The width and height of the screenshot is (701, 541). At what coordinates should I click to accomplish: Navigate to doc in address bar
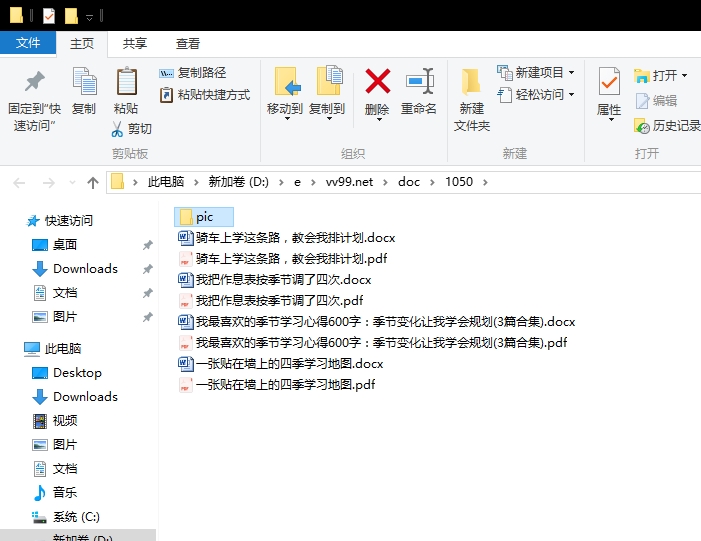pyautogui.click(x=409, y=182)
